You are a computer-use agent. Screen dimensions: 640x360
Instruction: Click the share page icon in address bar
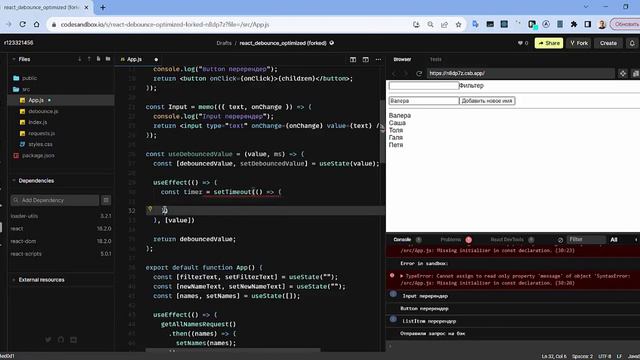pos(444,24)
